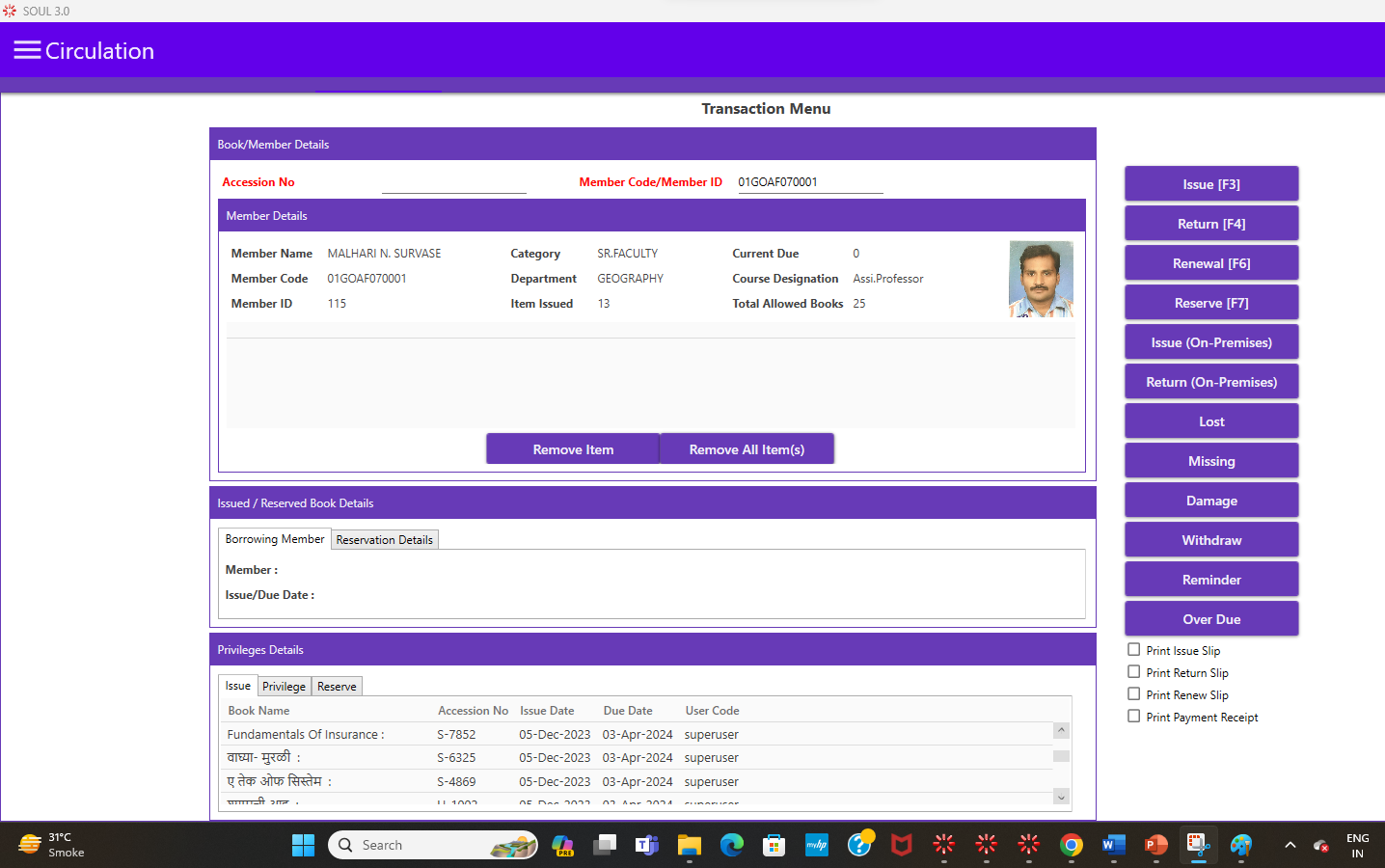Click the Windows Start button

point(303,845)
